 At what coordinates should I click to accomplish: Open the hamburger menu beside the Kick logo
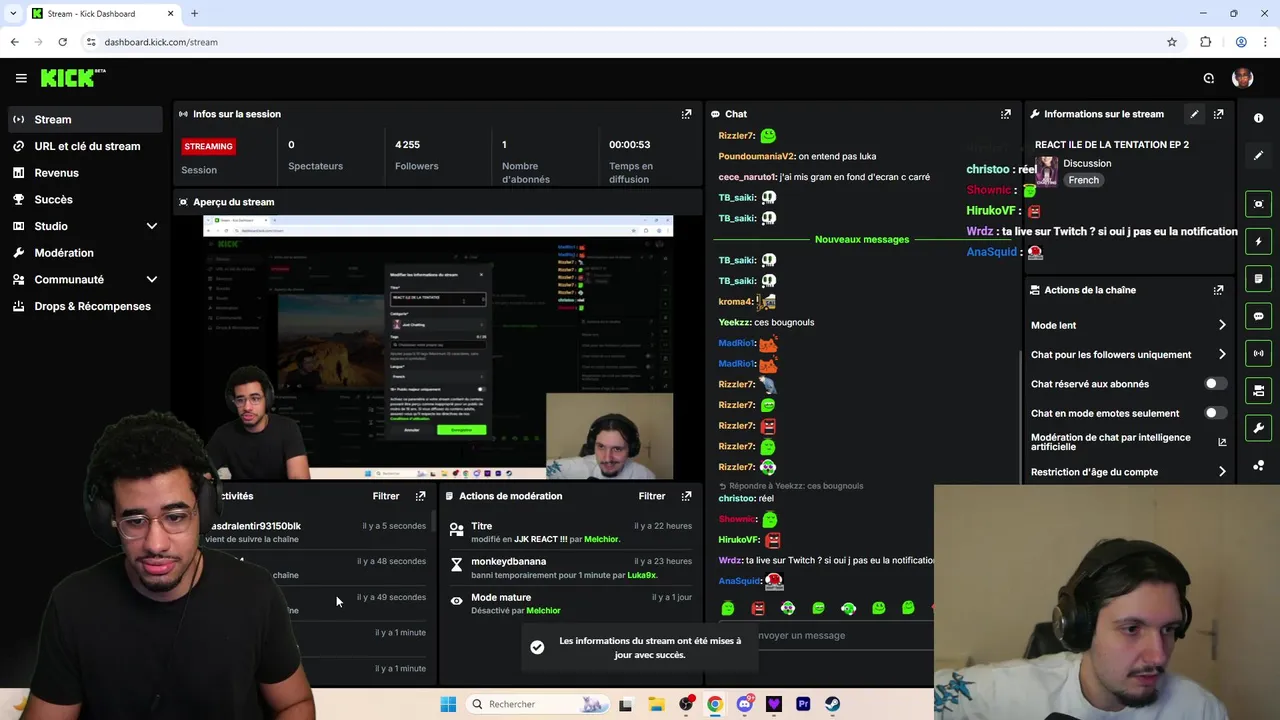21,78
